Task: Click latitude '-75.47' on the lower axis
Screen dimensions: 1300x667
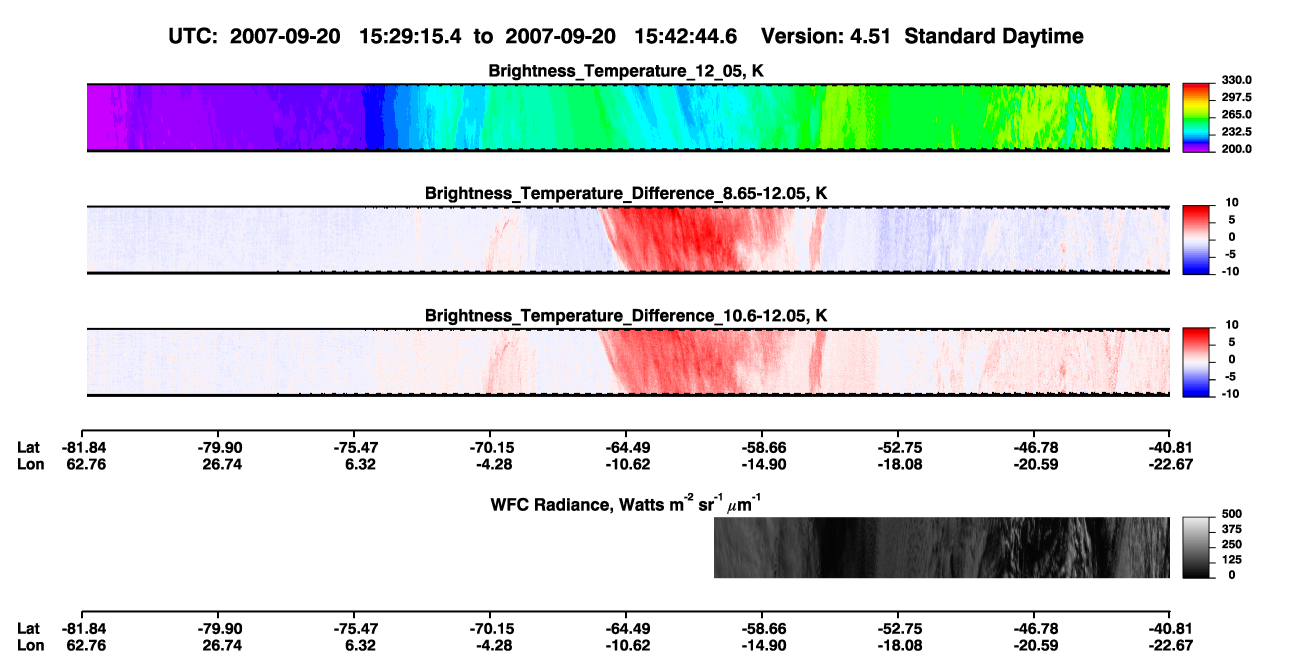Action: coord(354,628)
